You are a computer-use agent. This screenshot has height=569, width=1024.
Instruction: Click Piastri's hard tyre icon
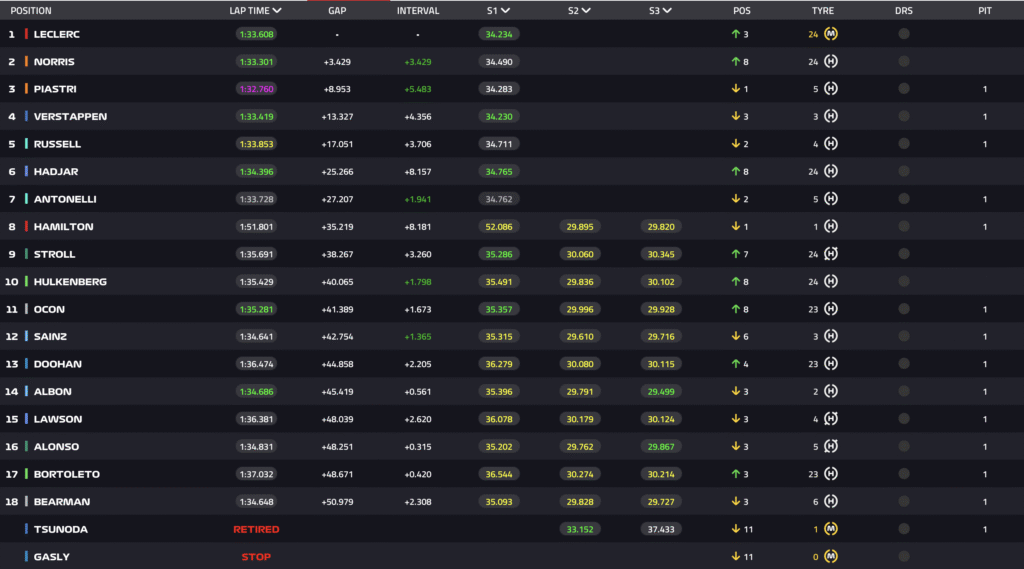point(831,89)
